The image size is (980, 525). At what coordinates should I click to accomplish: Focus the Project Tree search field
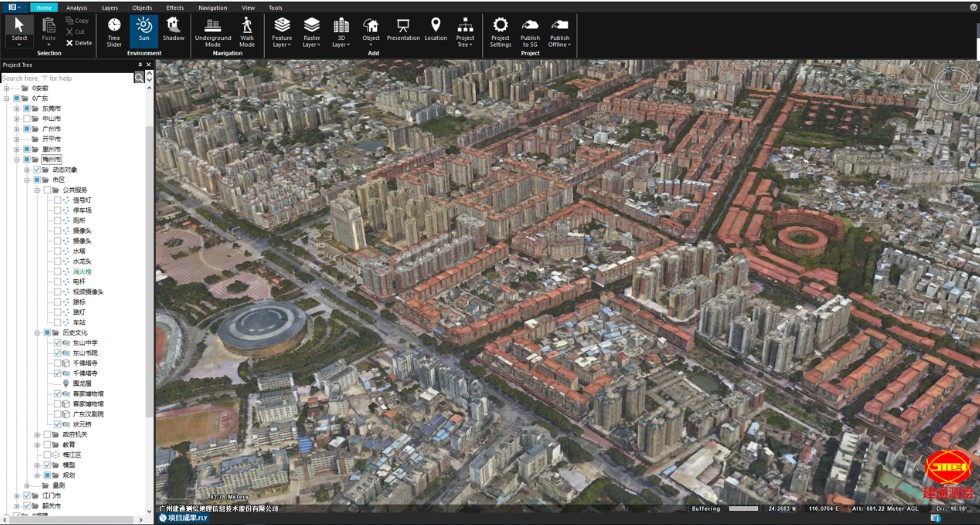[x=67, y=78]
